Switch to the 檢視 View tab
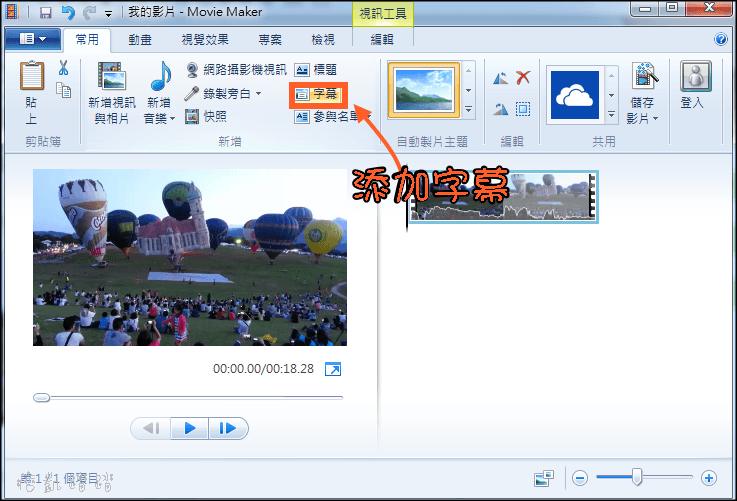This screenshot has width=737, height=501. pyautogui.click(x=323, y=40)
